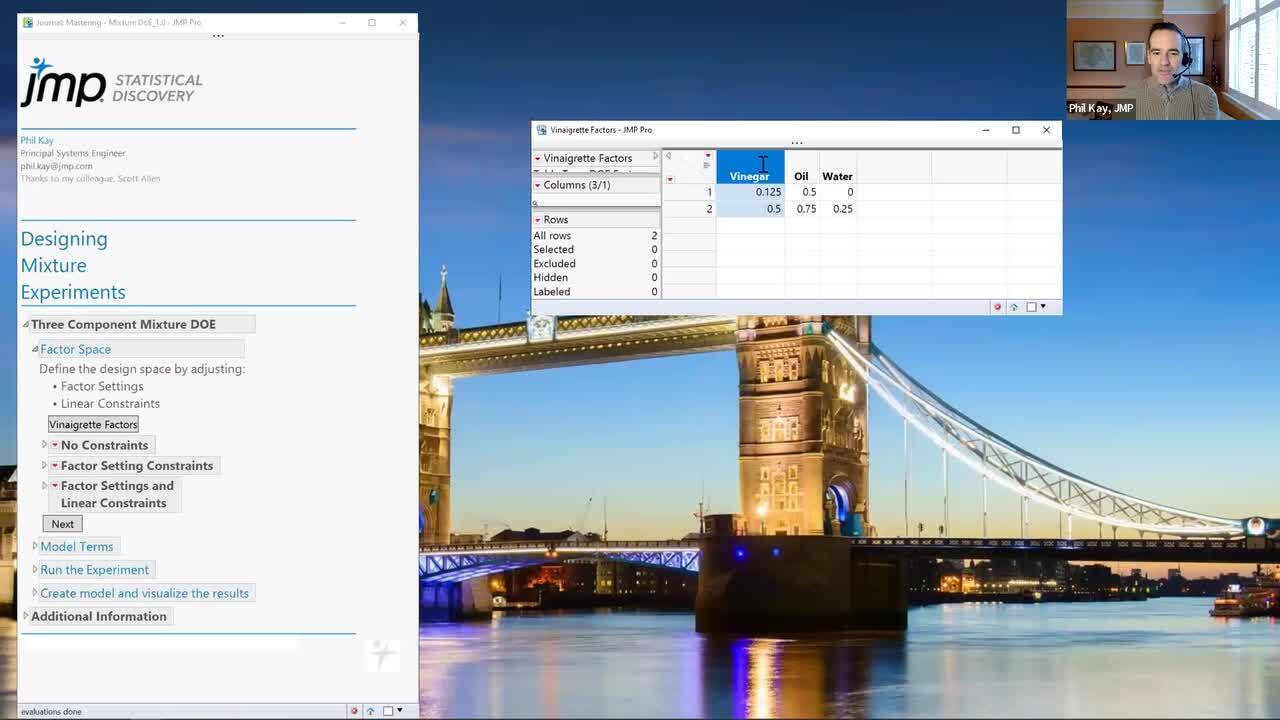Open the Columns (3/1) red triangle menu
The height and width of the screenshot is (720, 1280).
point(537,185)
